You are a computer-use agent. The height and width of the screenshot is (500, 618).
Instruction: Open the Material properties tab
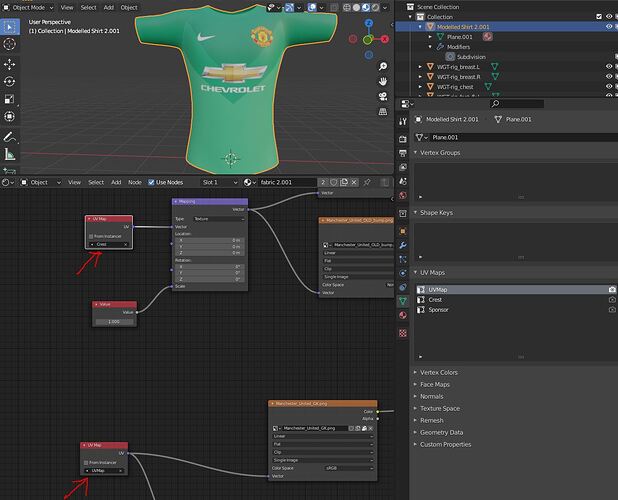tap(402, 315)
